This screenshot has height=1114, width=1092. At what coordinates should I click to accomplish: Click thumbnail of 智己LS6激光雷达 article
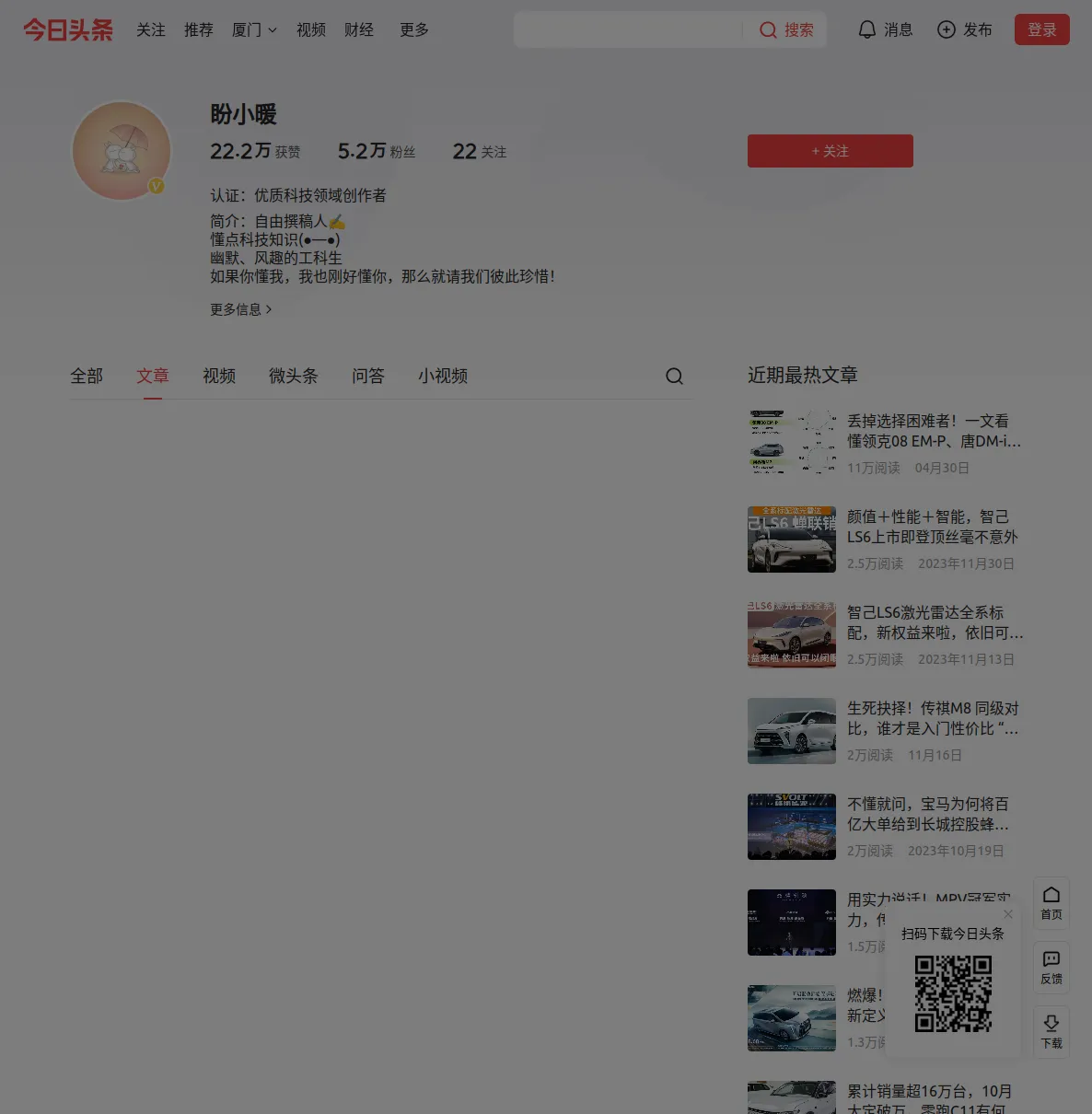pyautogui.click(x=792, y=635)
